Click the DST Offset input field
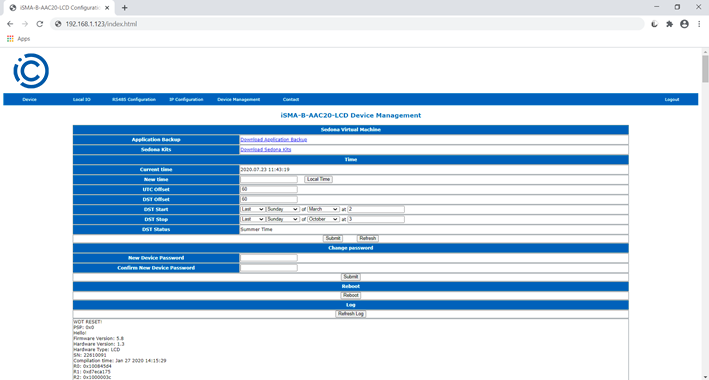709x380 pixels. (269, 200)
